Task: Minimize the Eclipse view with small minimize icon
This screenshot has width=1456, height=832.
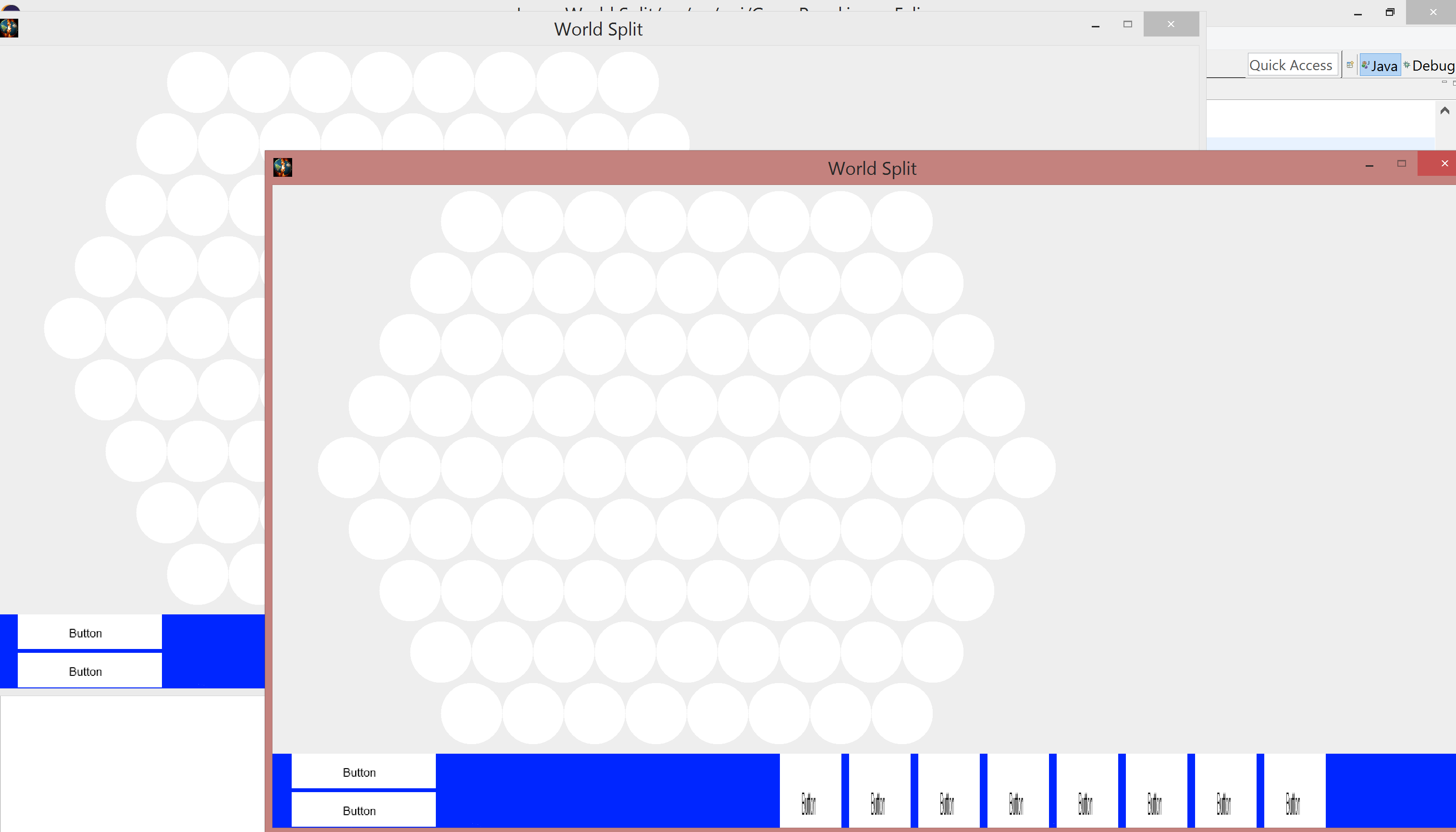Action: click(x=1444, y=82)
